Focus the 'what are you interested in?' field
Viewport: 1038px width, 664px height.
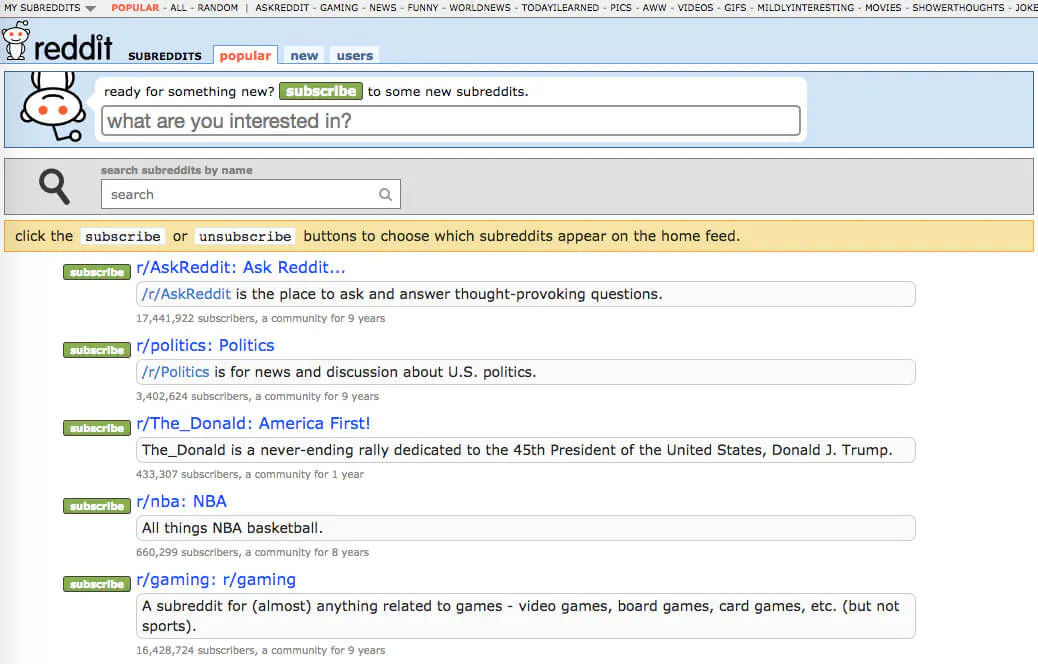pyautogui.click(x=450, y=121)
